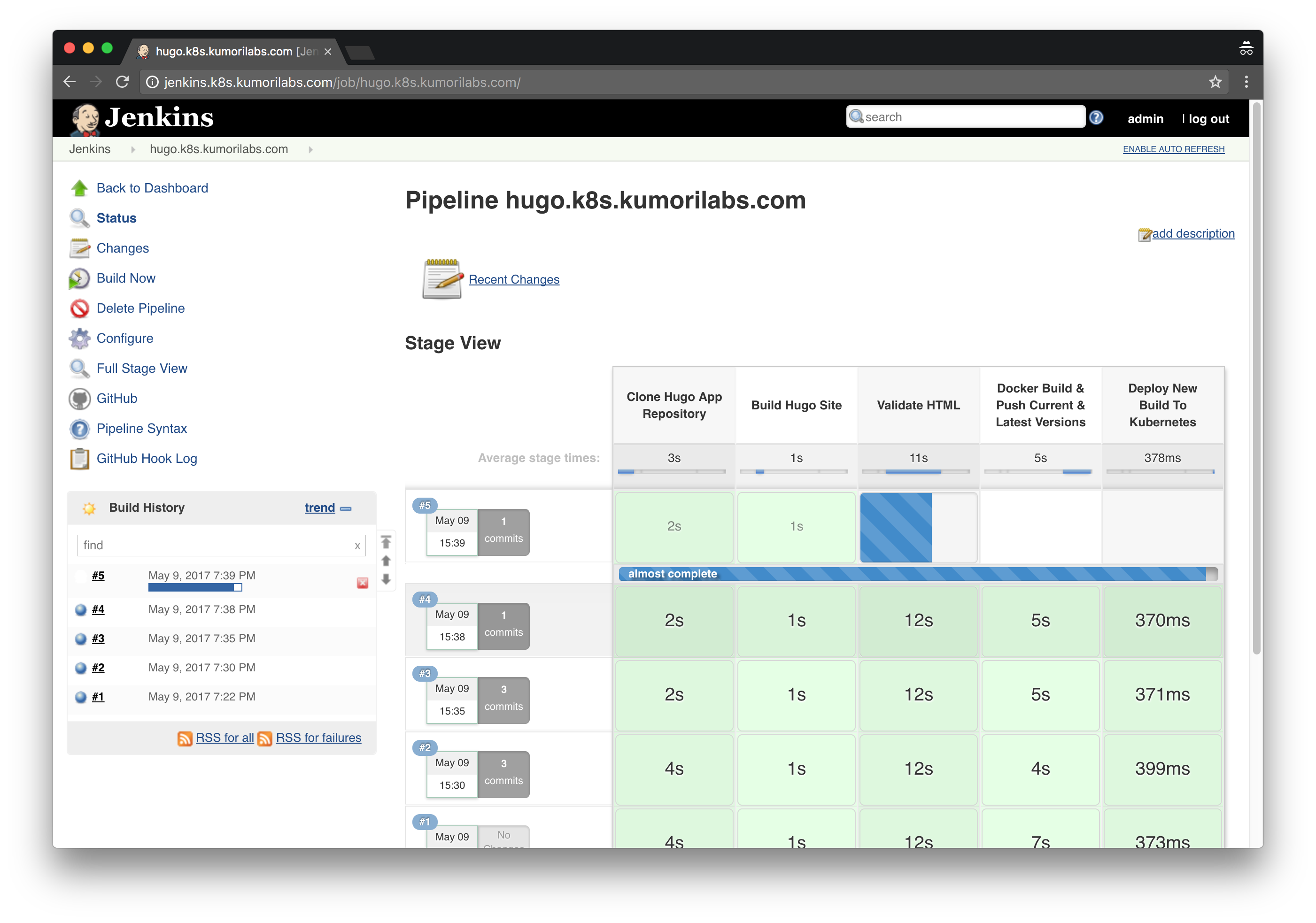Open the Status sidebar item

116,218
